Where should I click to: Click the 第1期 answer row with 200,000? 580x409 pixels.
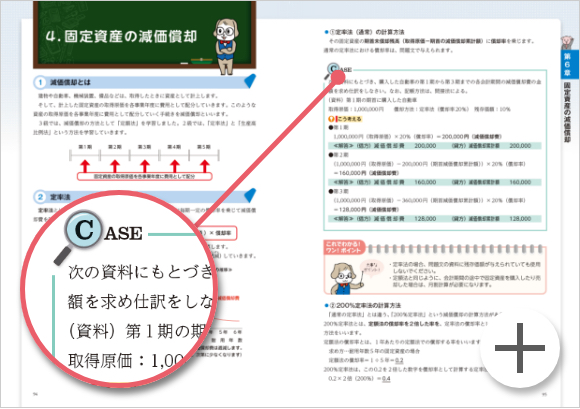(x=435, y=146)
